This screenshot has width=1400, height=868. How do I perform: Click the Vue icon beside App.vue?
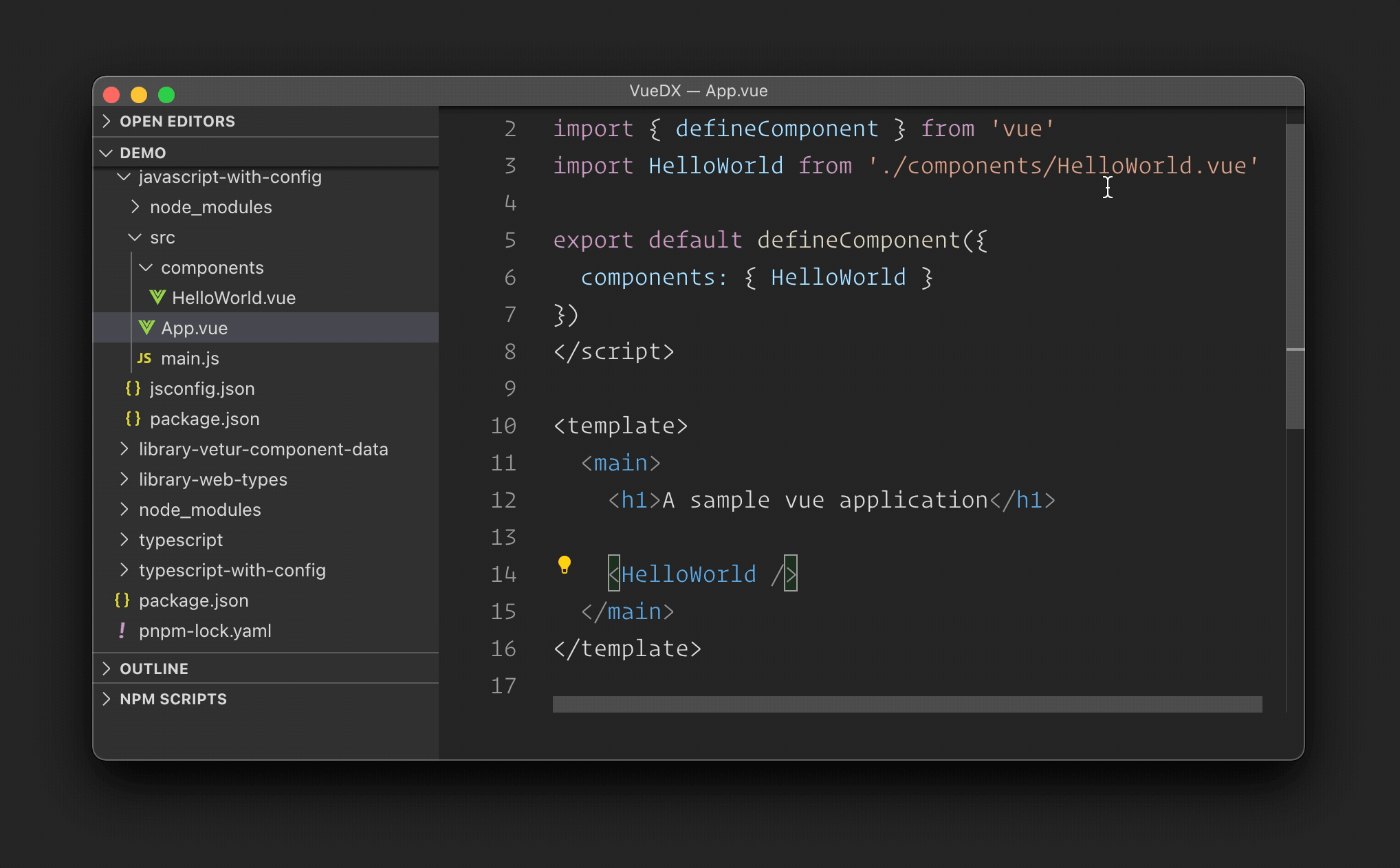(146, 327)
